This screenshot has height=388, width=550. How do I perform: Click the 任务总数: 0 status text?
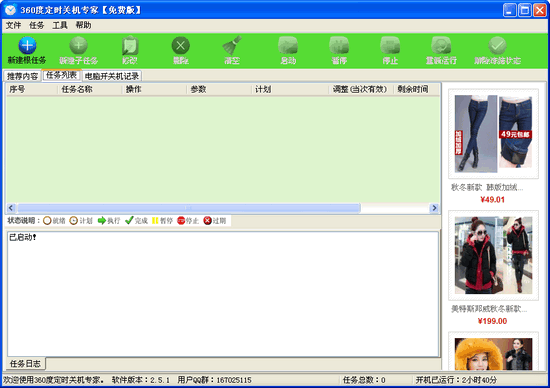[x=364, y=380]
